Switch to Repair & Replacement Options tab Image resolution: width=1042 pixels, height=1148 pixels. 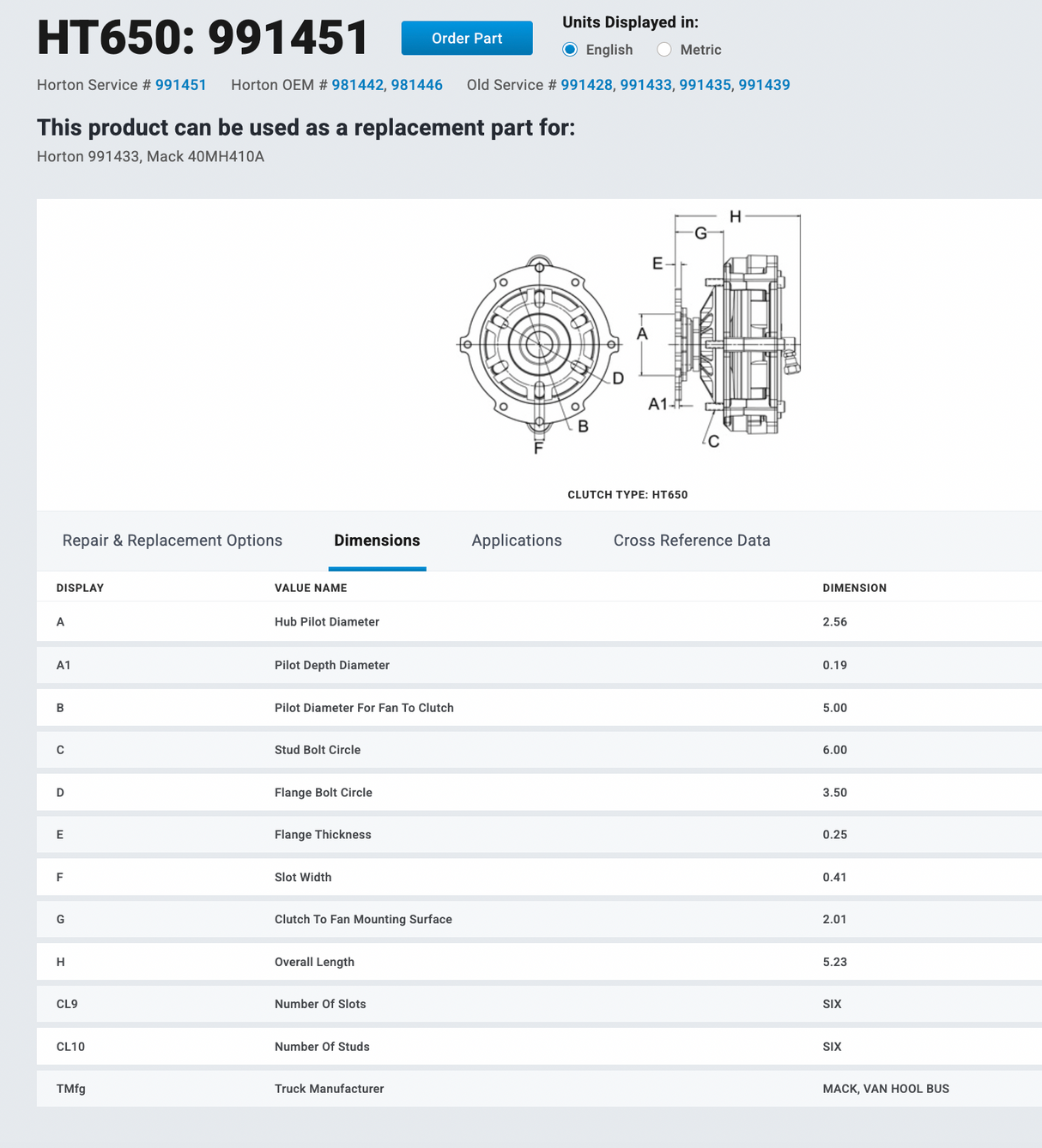[x=173, y=541]
